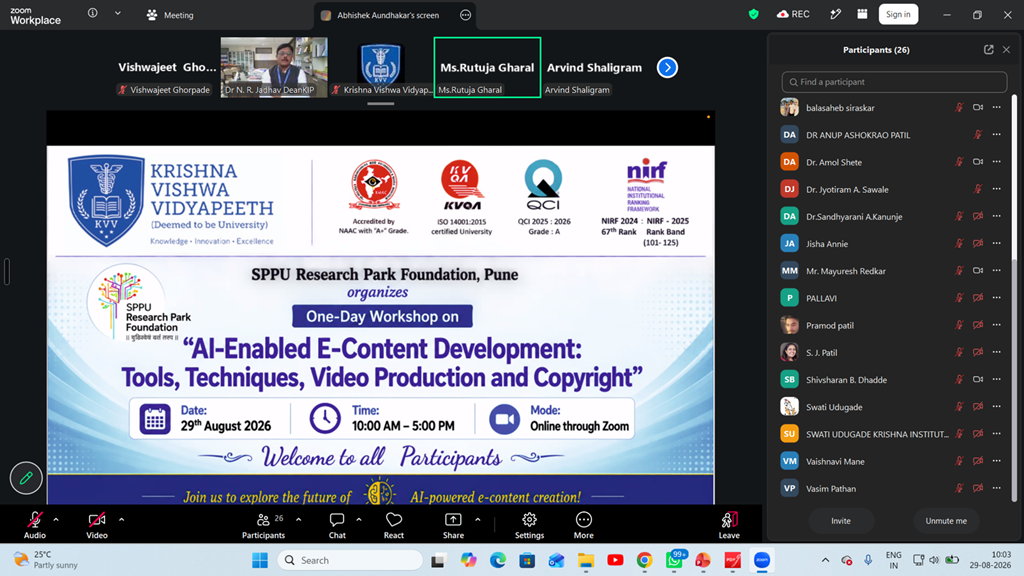
Task: Open Zoom Settings gear
Action: [x=529, y=525]
